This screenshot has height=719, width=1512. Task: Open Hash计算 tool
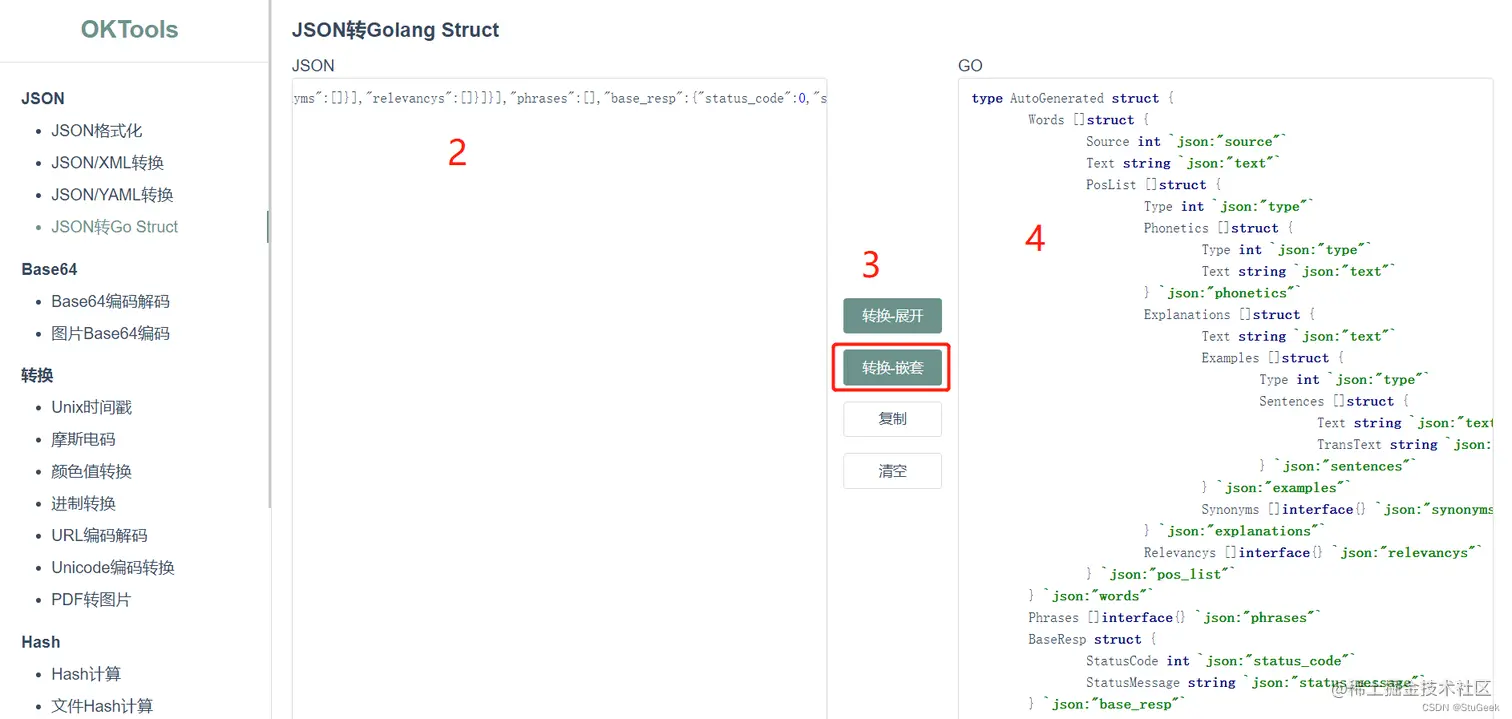click(87, 675)
